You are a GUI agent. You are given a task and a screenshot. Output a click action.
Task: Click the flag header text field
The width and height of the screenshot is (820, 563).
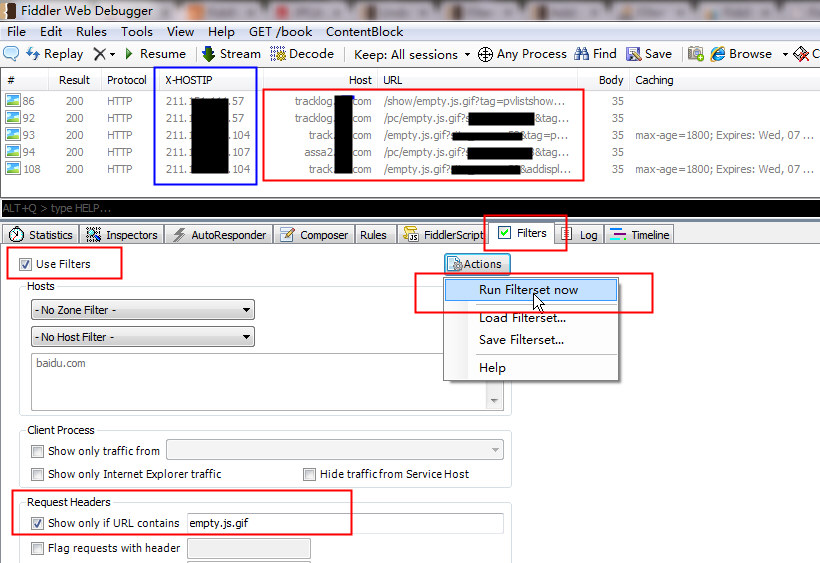[x=249, y=548]
